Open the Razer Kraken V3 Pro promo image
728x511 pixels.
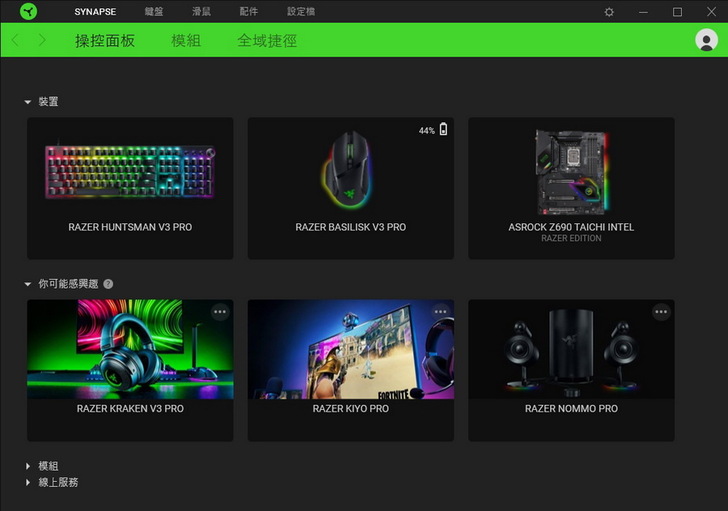pos(130,349)
